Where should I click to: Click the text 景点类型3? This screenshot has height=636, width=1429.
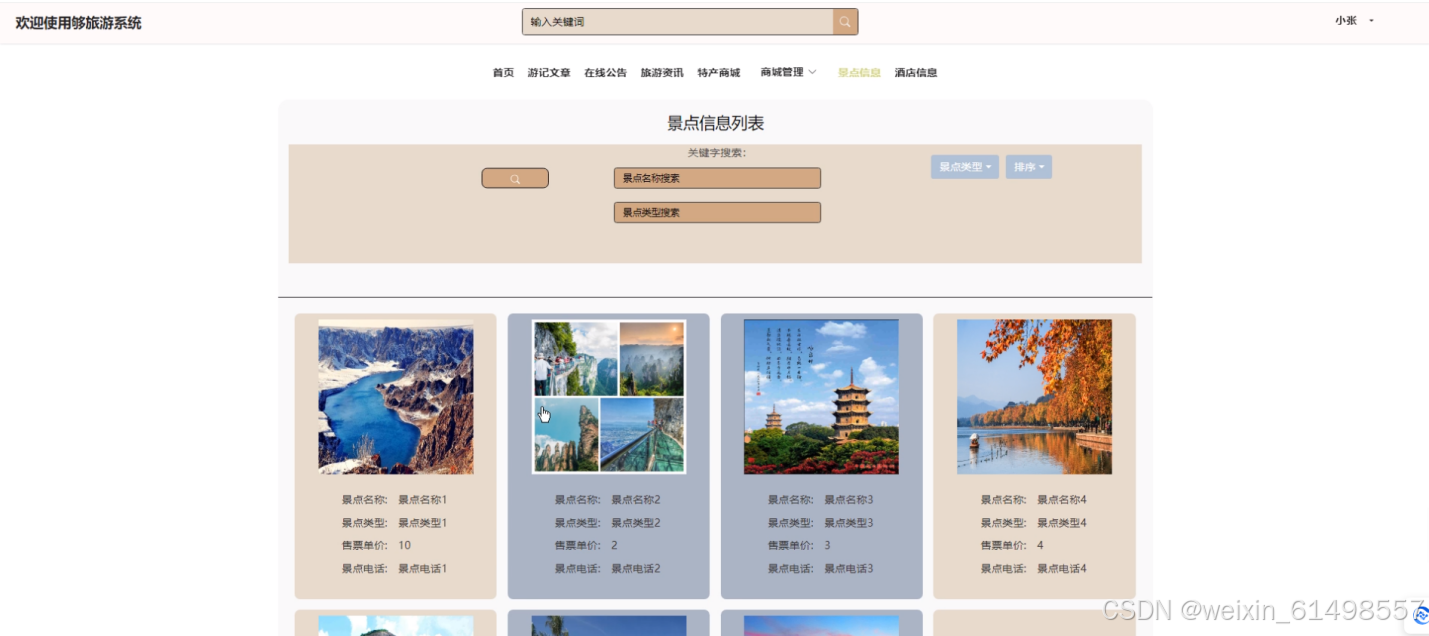[x=849, y=523]
